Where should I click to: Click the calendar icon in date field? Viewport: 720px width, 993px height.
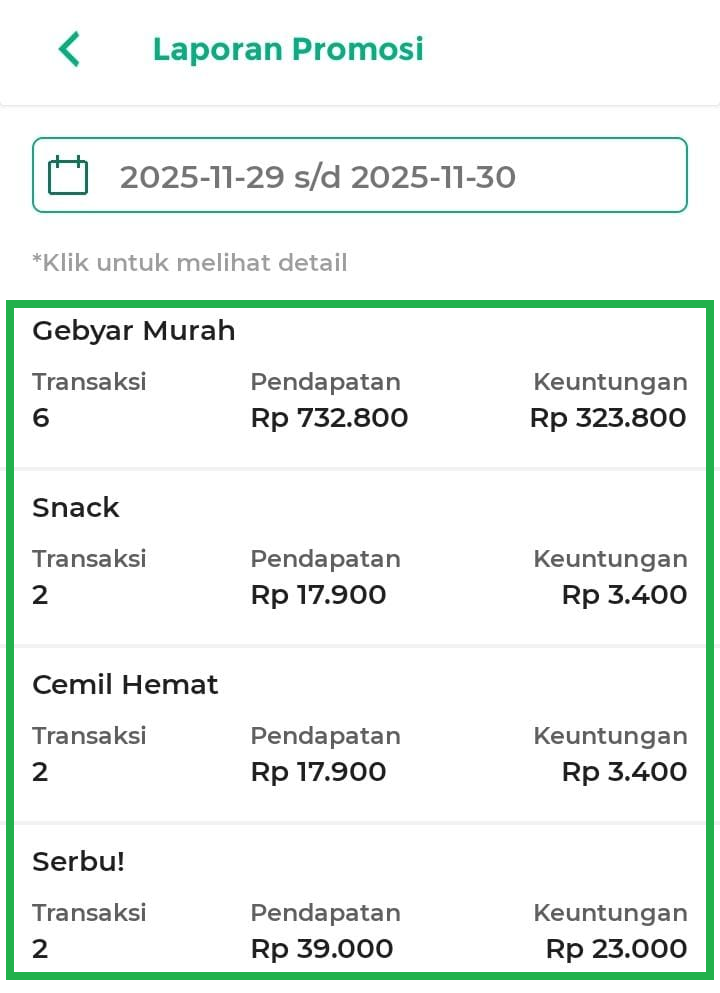(68, 176)
